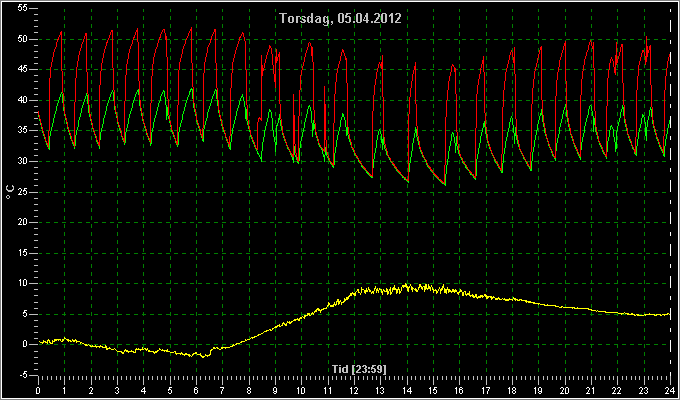Image resolution: width=680 pixels, height=400 pixels.
Task: Click the red curve low point near hour 15
Action: tap(445, 185)
